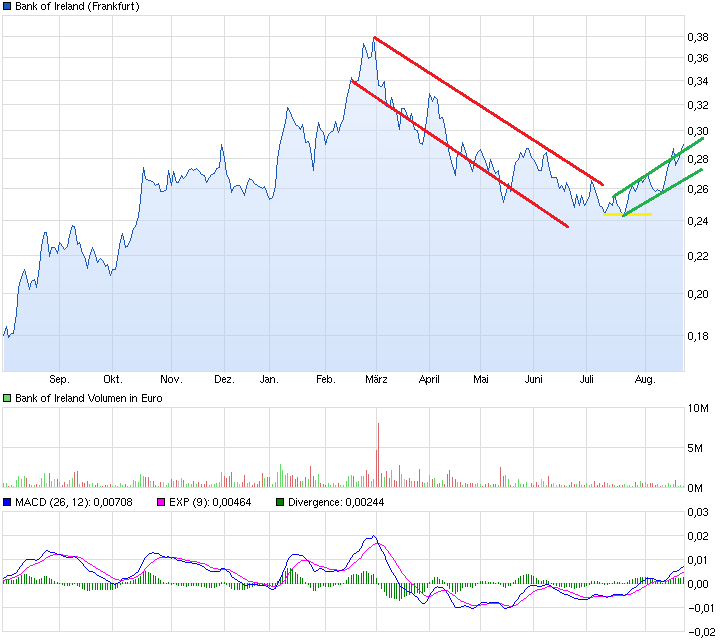The image size is (726, 640).
Task: Click the 10M volume axis value
Action: point(698,408)
